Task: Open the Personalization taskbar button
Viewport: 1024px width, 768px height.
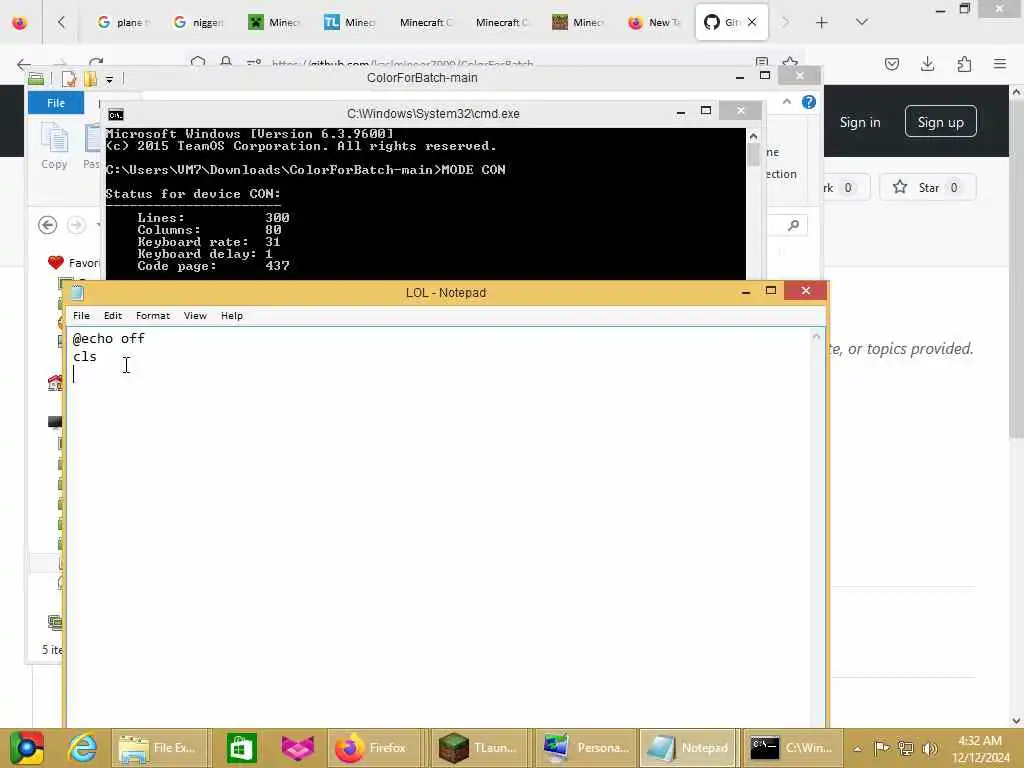Action: tap(585, 748)
